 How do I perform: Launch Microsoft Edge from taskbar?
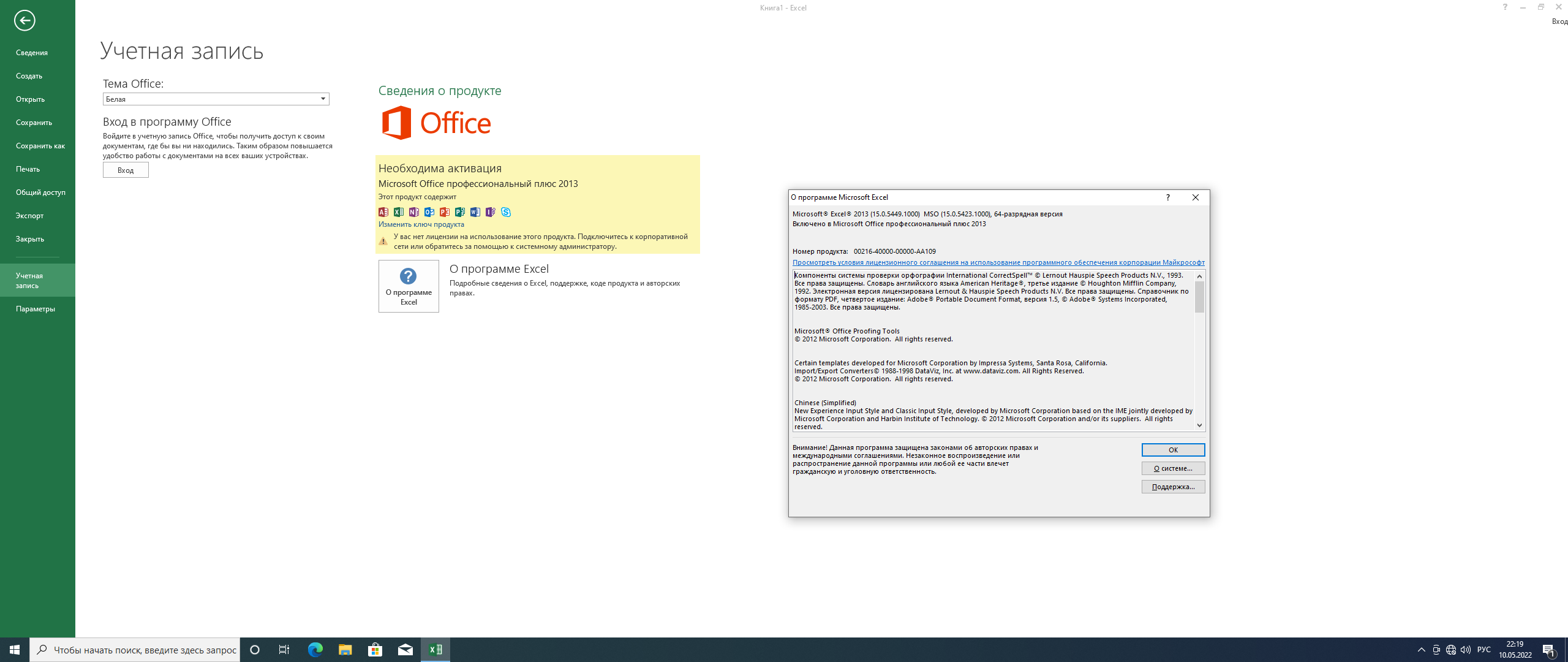click(315, 650)
